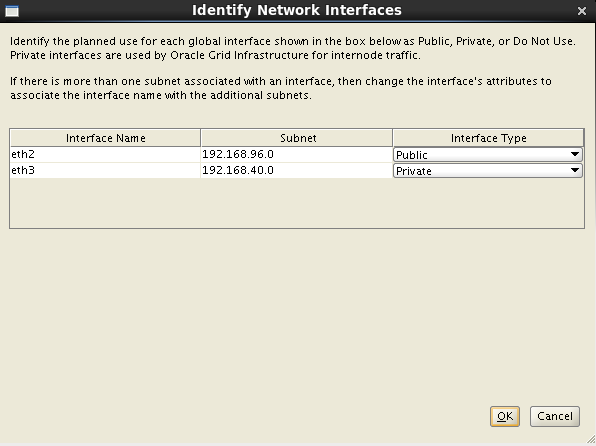This screenshot has height=446, width=596.
Task: Open Interface Type dropdown for eth3
Action: 488,170
